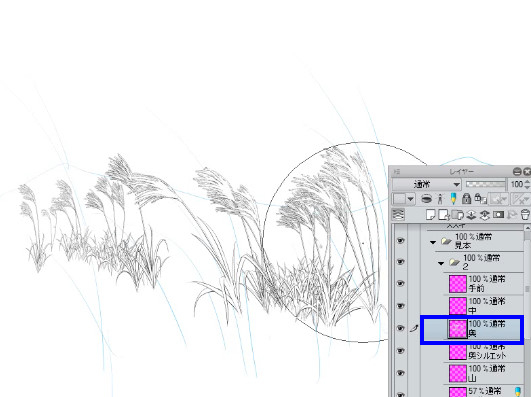Toggle the lock layer padlock icon
The image size is (531, 397).
(466, 198)
